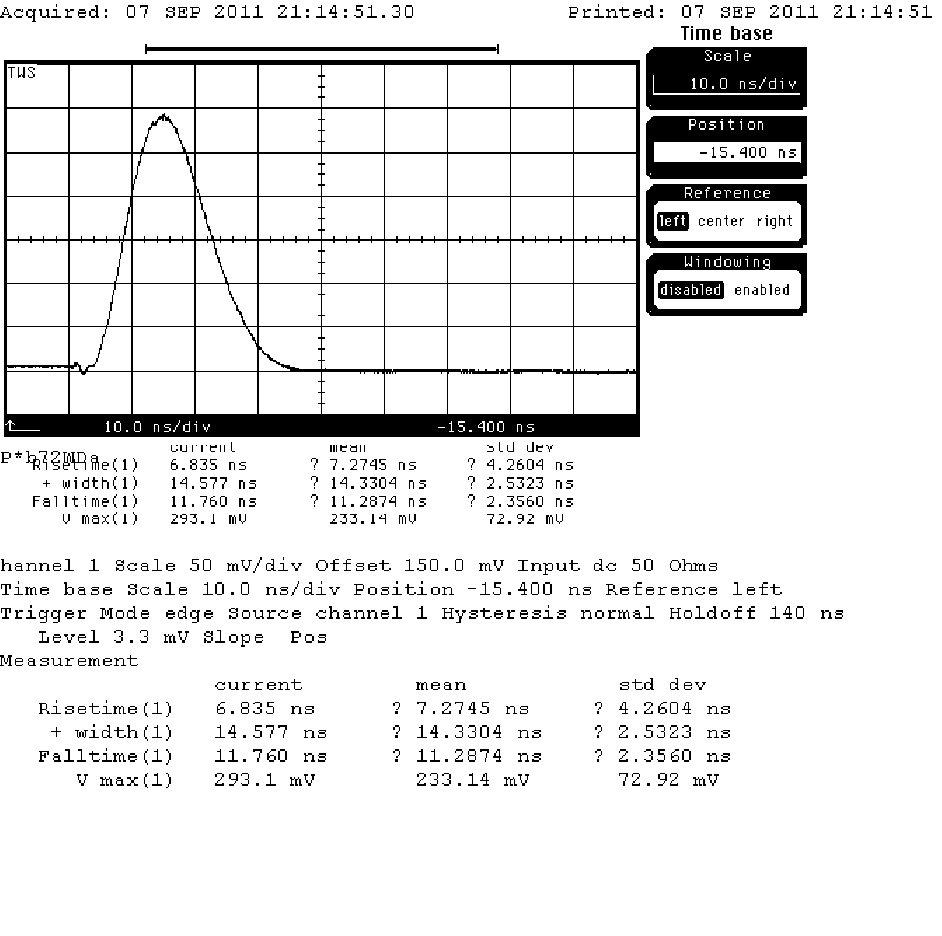Click the Trigger Mode edge settings line
This screenshot has width=942, height=936.
[421, 613]
